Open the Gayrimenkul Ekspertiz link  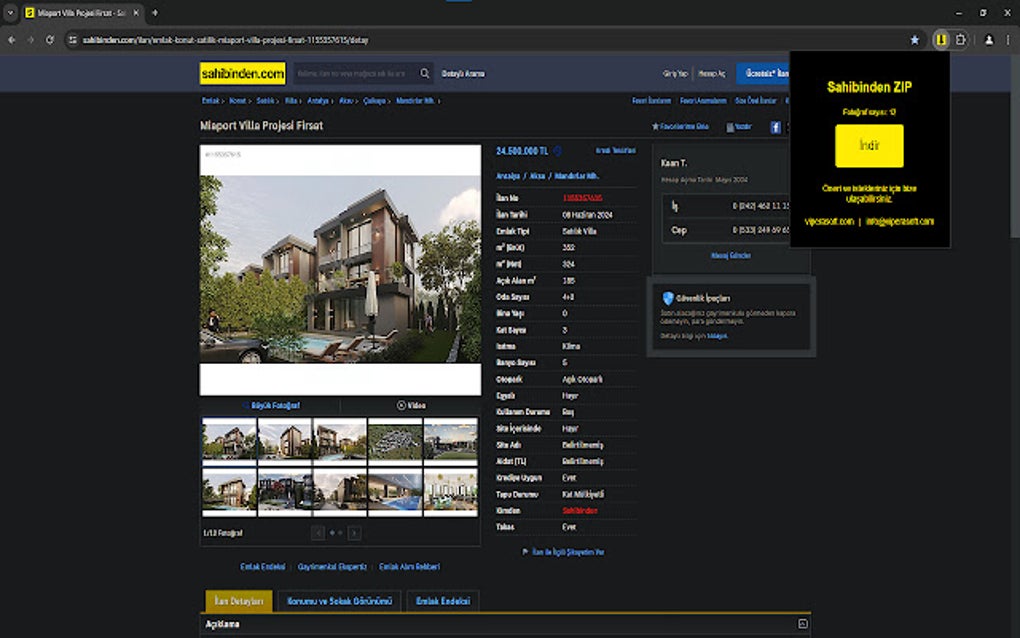(x=332, y=566)
